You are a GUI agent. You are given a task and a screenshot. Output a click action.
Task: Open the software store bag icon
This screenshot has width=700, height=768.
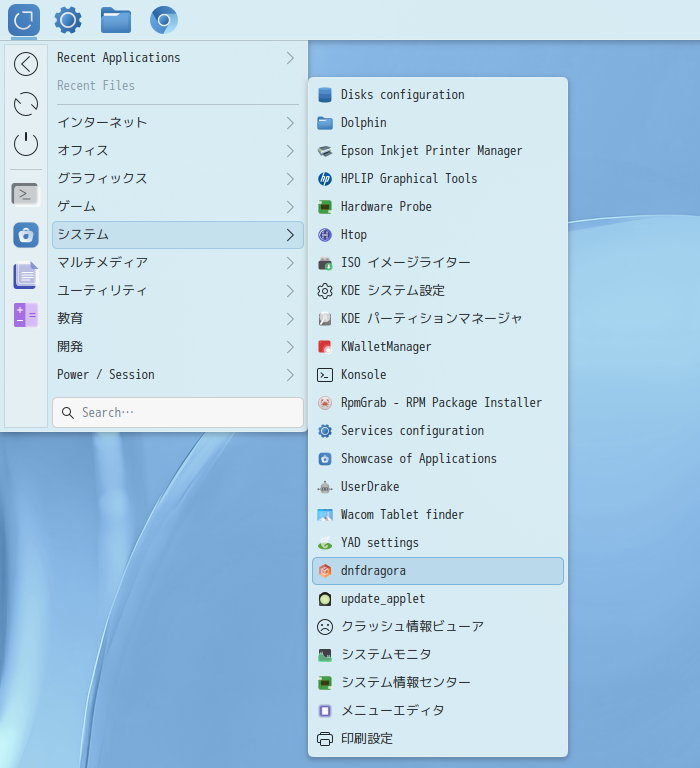[x=26, y=235]
